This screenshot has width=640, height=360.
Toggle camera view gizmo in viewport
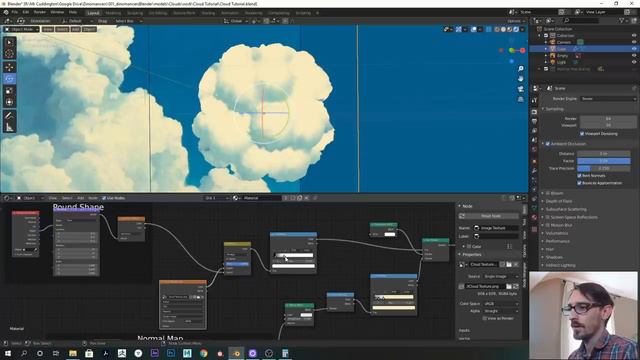pyautogui.click(x=521, y=89)
